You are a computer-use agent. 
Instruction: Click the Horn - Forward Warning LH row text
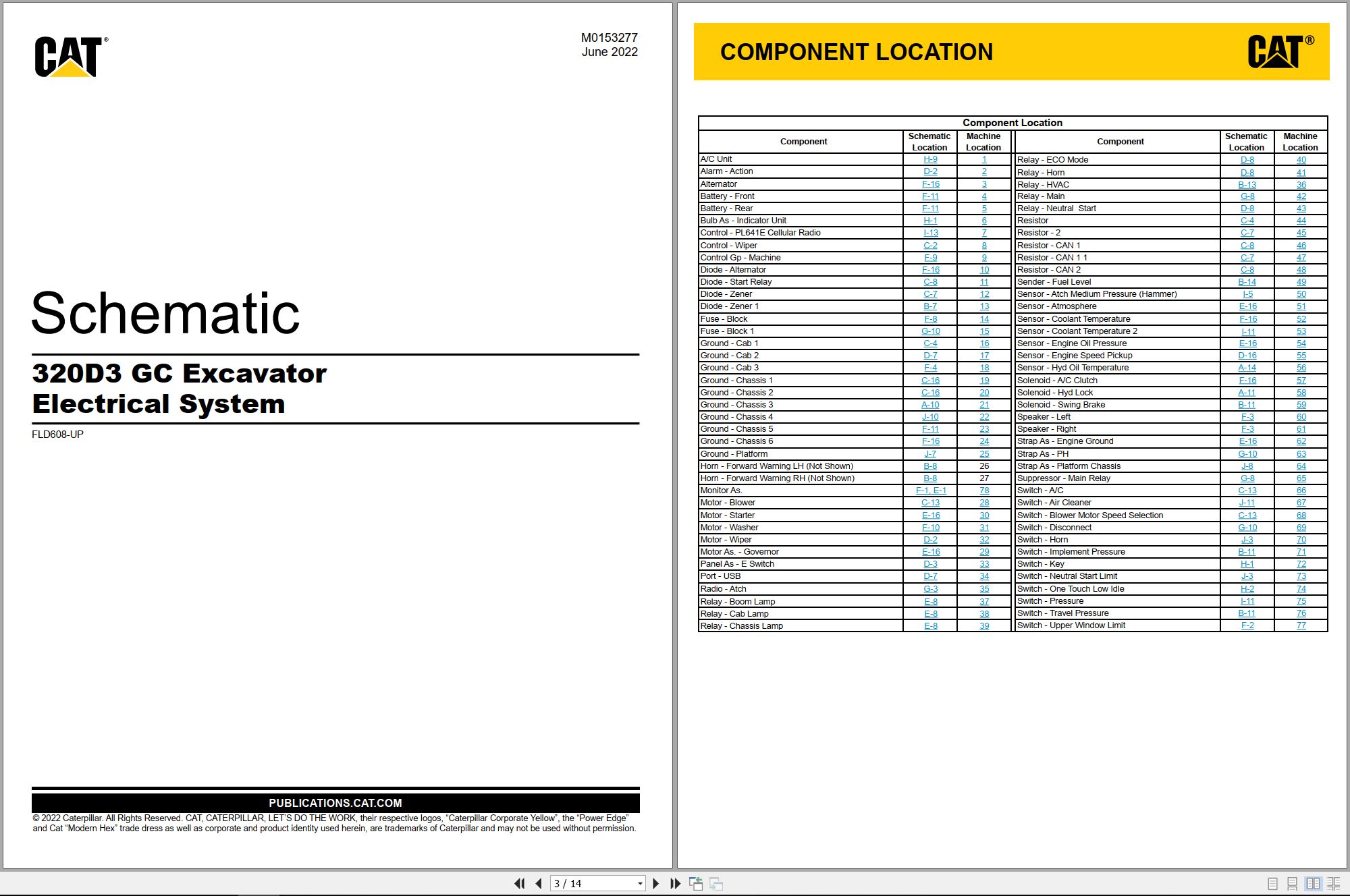click(777, 466)
